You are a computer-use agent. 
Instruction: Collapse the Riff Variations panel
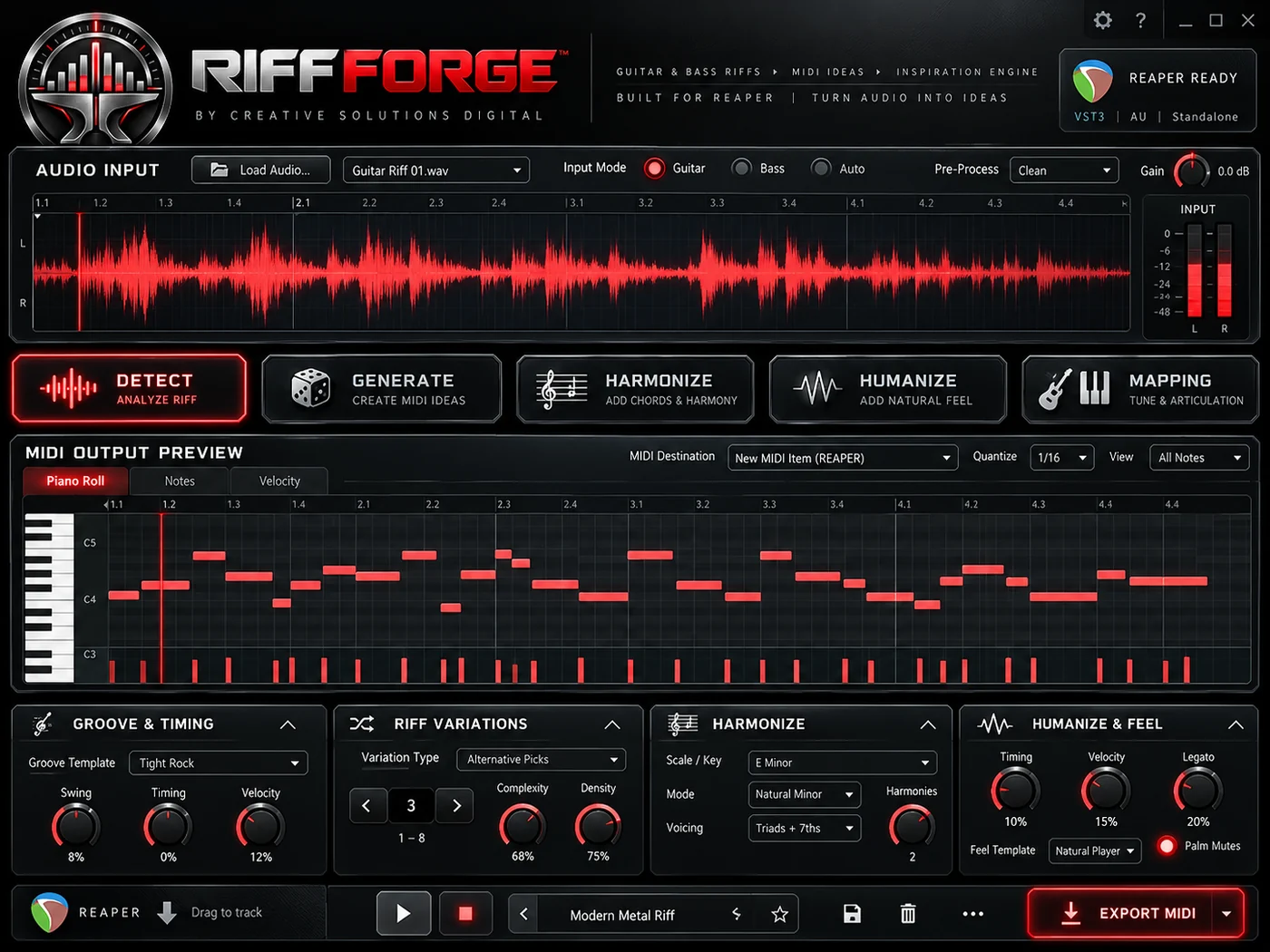click(612, 724)
